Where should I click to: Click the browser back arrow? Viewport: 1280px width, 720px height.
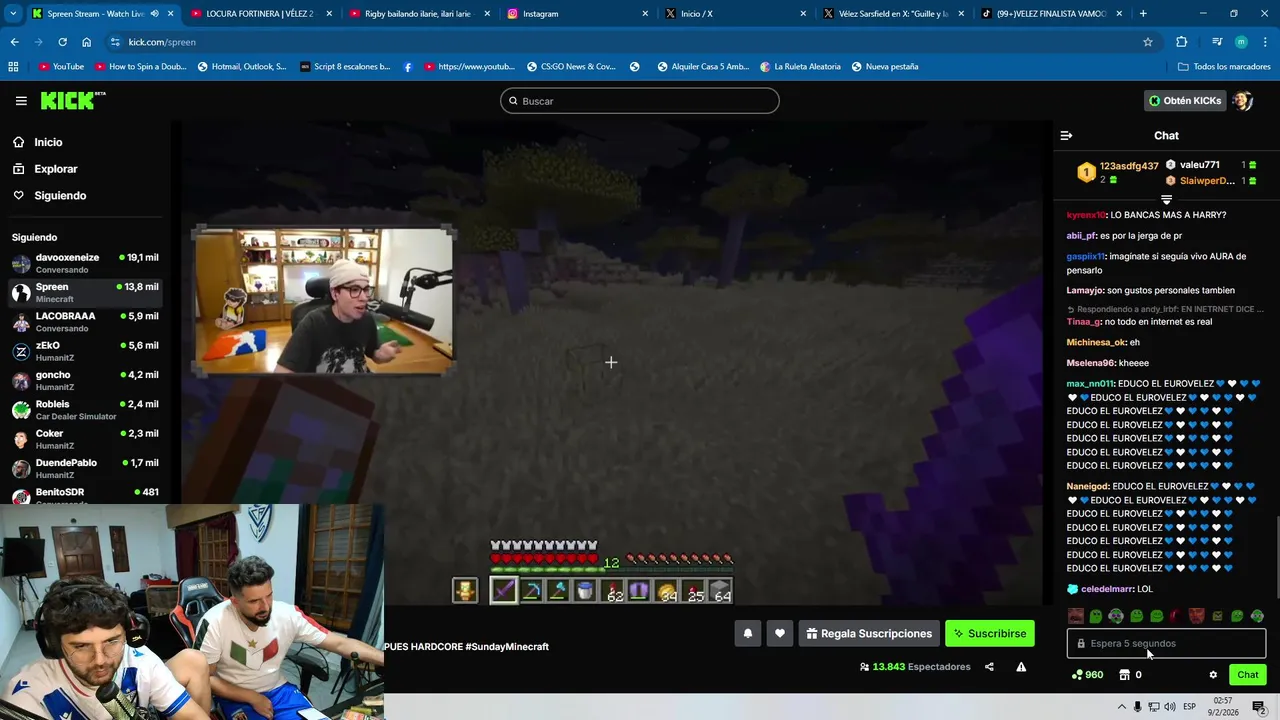[14, 42]
